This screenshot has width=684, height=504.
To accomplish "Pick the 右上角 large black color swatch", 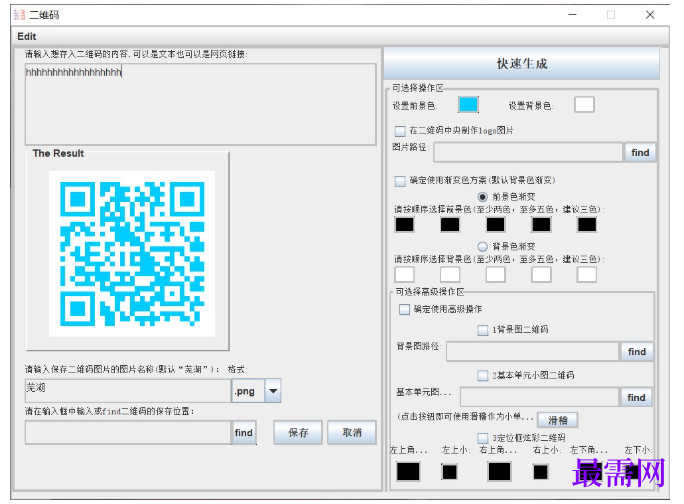I will point(499,472).
